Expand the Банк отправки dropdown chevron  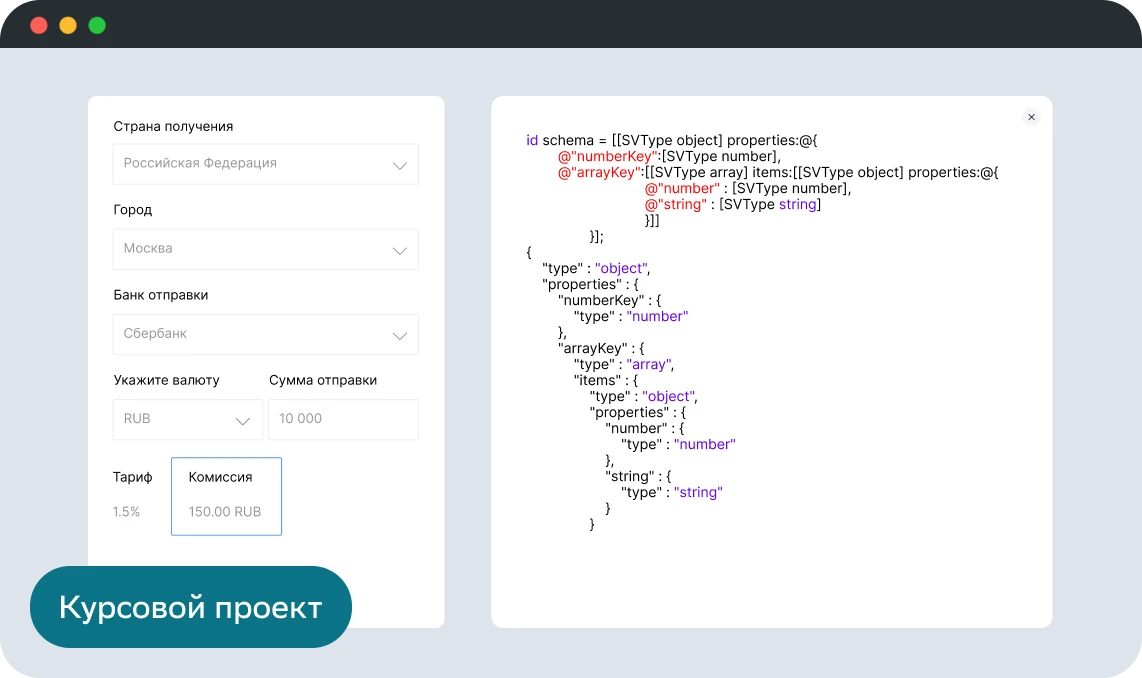point(399,335)
